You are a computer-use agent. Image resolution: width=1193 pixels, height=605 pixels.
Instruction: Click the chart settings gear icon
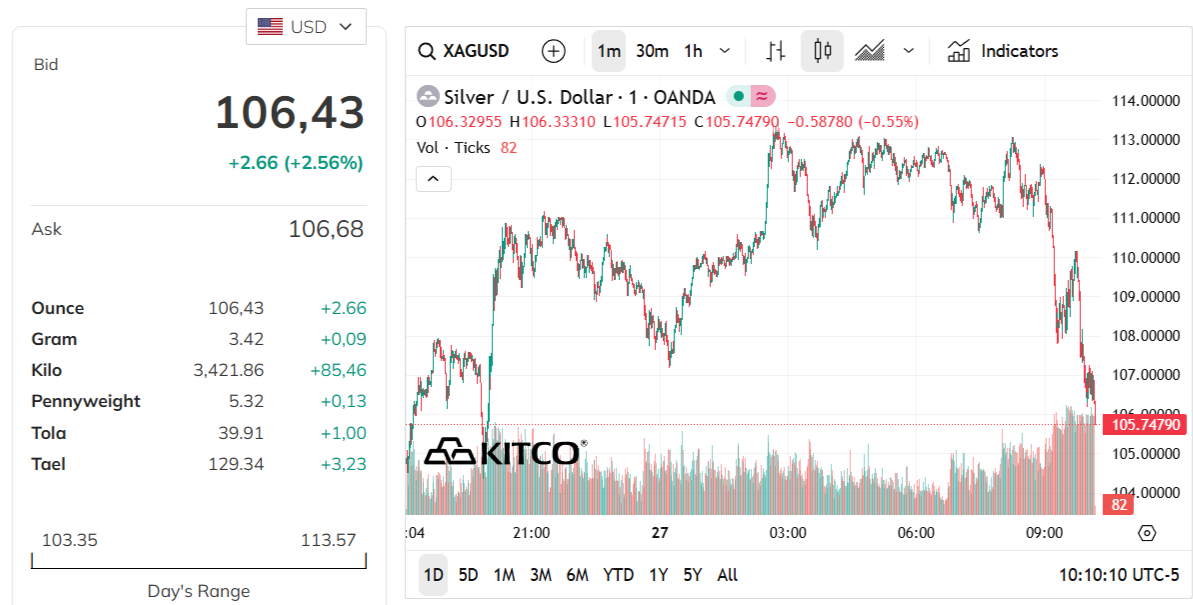pos(1147,533)
